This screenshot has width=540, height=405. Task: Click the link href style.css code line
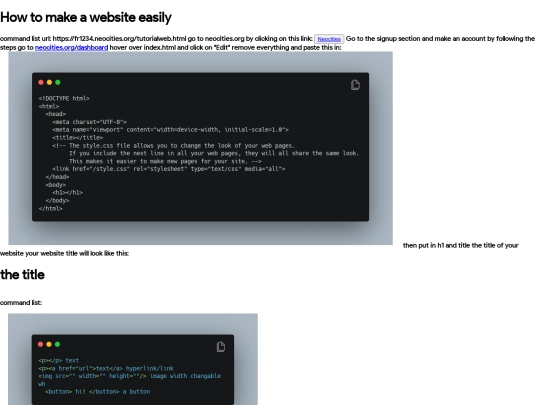coord(169,169)
